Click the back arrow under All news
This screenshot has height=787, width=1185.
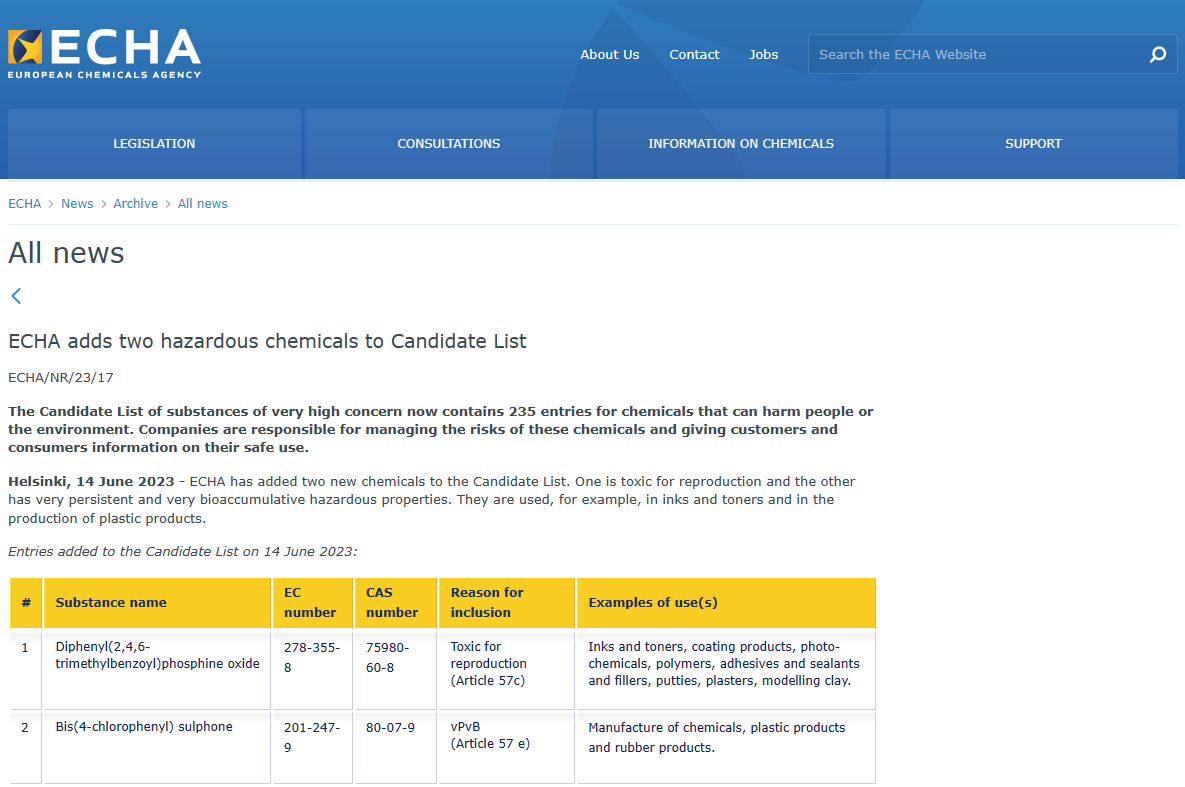tap(16, 296)
